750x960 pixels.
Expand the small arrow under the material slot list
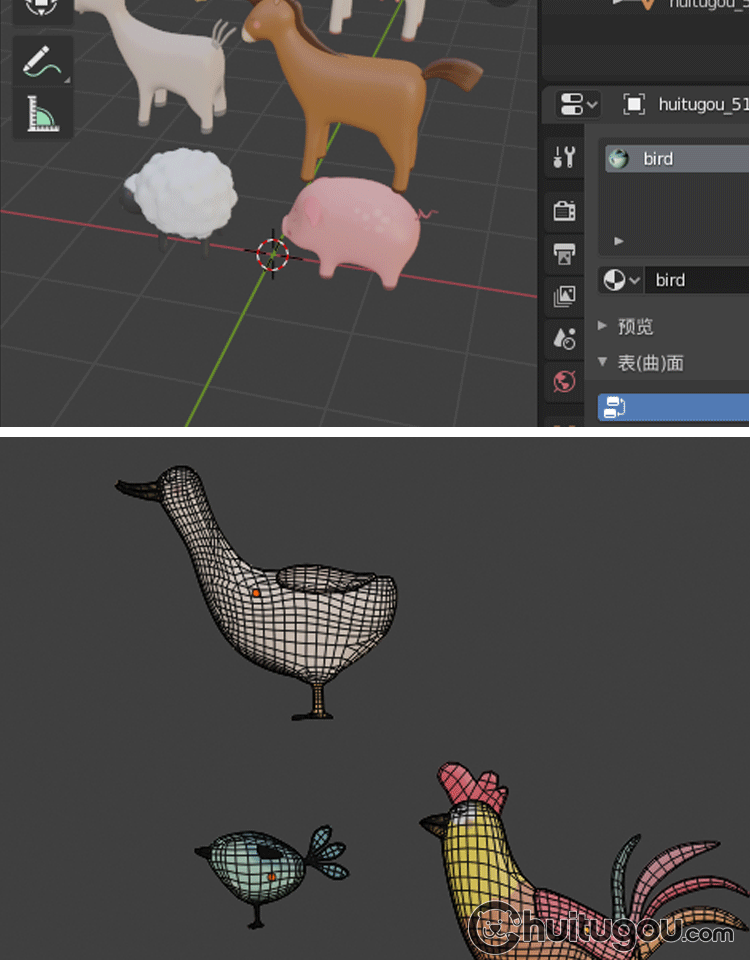(618, 241)
